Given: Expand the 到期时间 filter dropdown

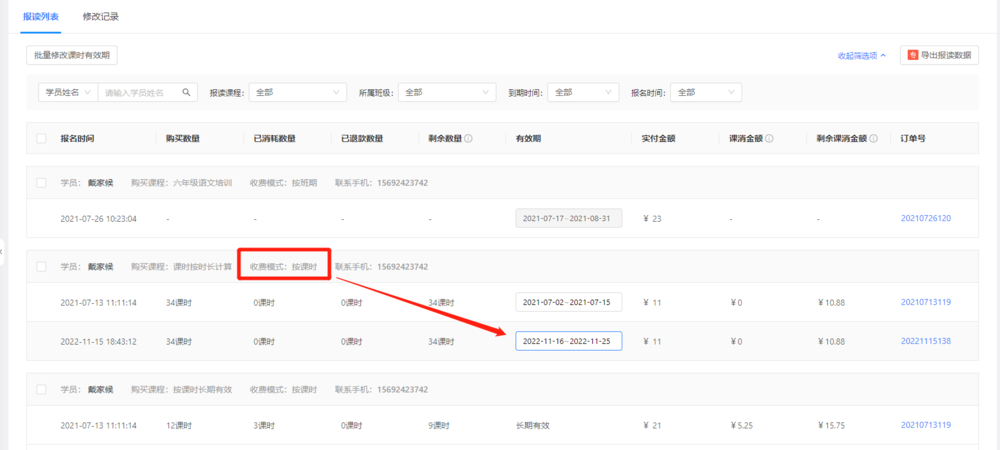Looking at the screenshot, I should [582, 92].
